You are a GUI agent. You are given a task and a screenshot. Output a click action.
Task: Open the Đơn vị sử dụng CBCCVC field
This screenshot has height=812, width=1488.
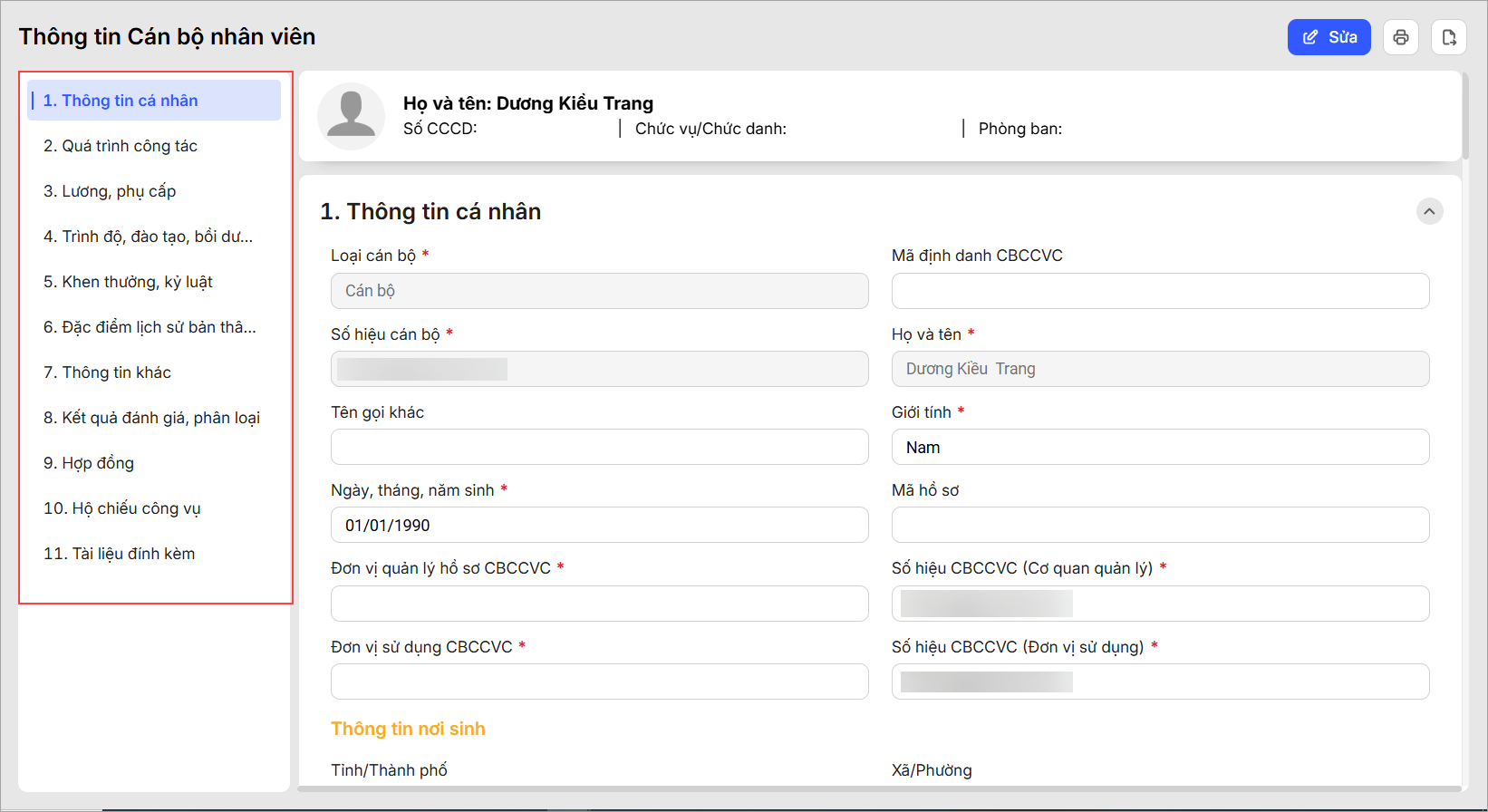[599, 681]
